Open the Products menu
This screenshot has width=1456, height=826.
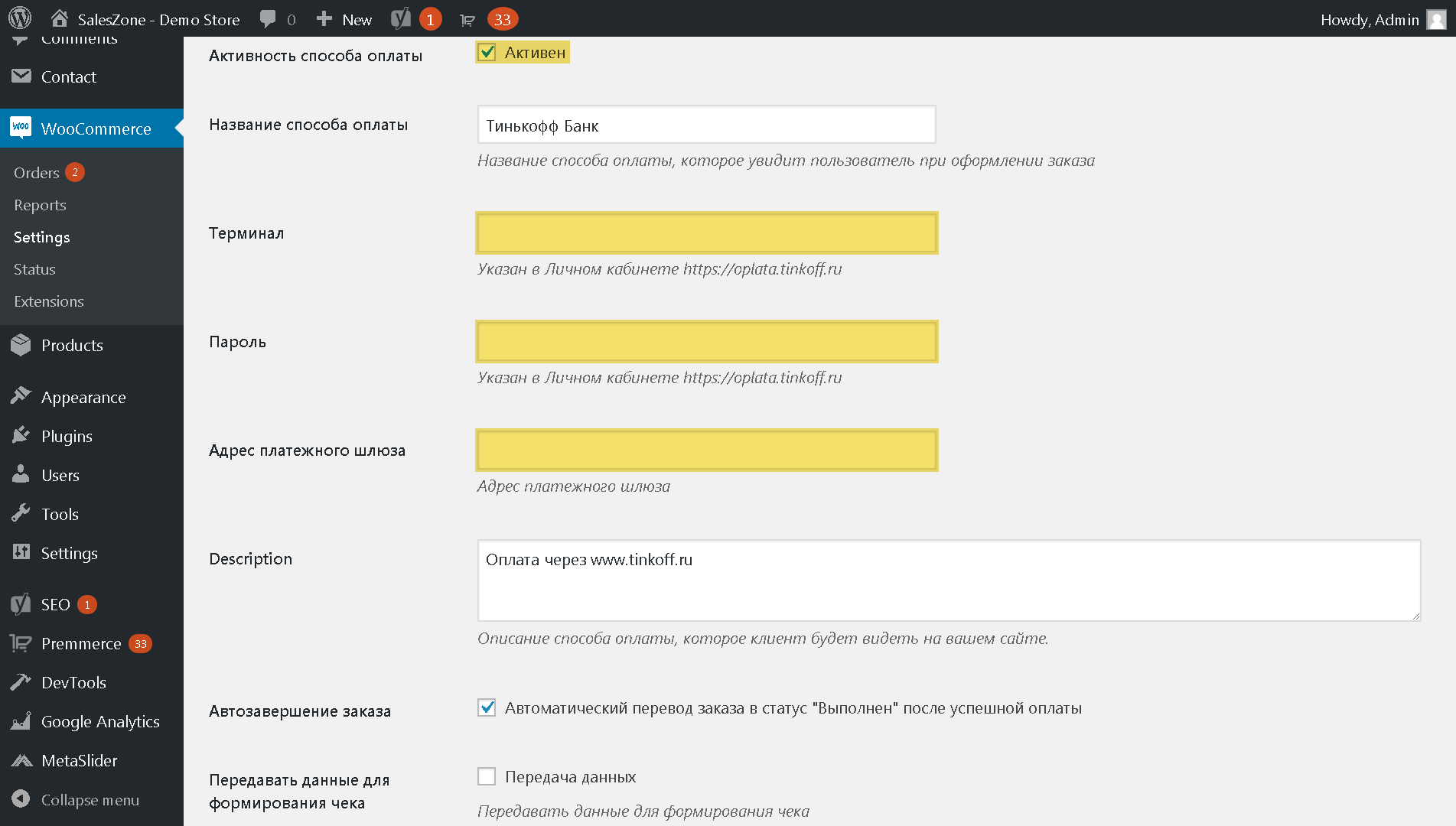tap(72, 345)
